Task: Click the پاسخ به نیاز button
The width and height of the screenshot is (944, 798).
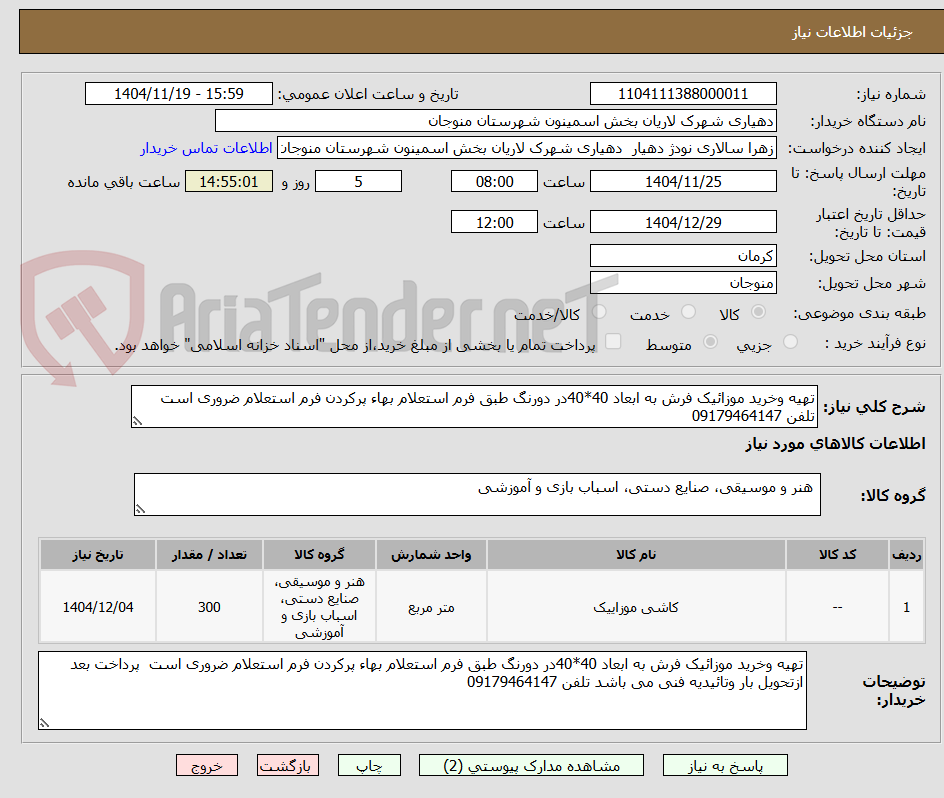Action: point(725,765)
